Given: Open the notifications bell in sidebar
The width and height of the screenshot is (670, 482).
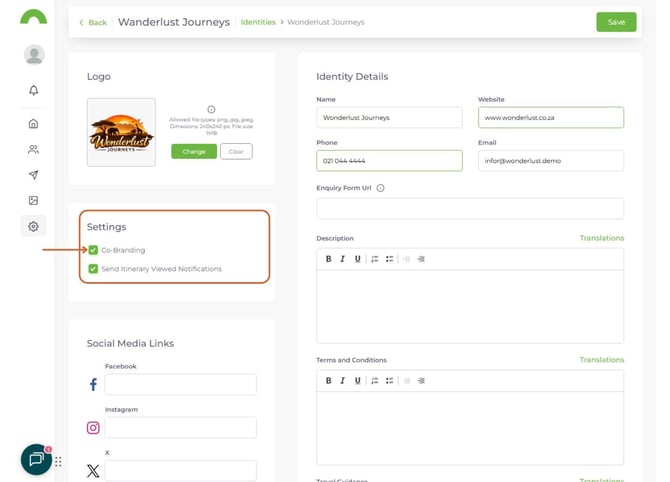Looking at the screenshot, I should point(33,90).
